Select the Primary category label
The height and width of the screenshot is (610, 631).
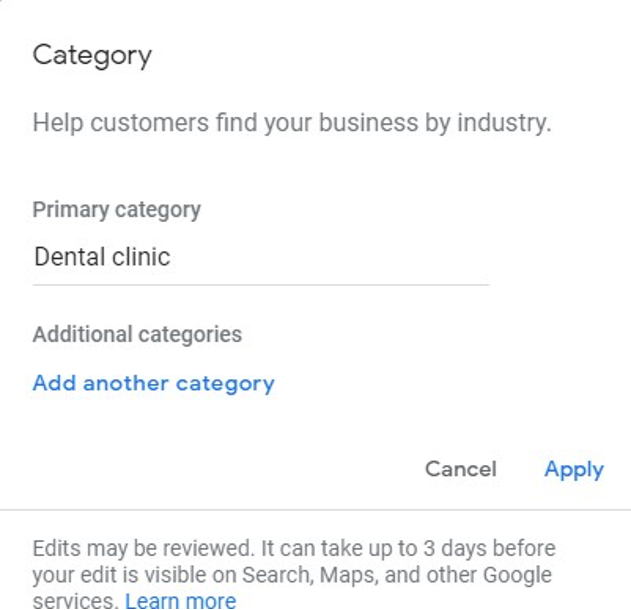click(117, 210)
